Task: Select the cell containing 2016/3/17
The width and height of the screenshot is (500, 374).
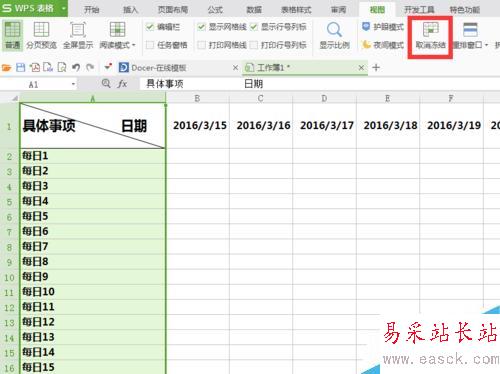Action: click(325, 126)
